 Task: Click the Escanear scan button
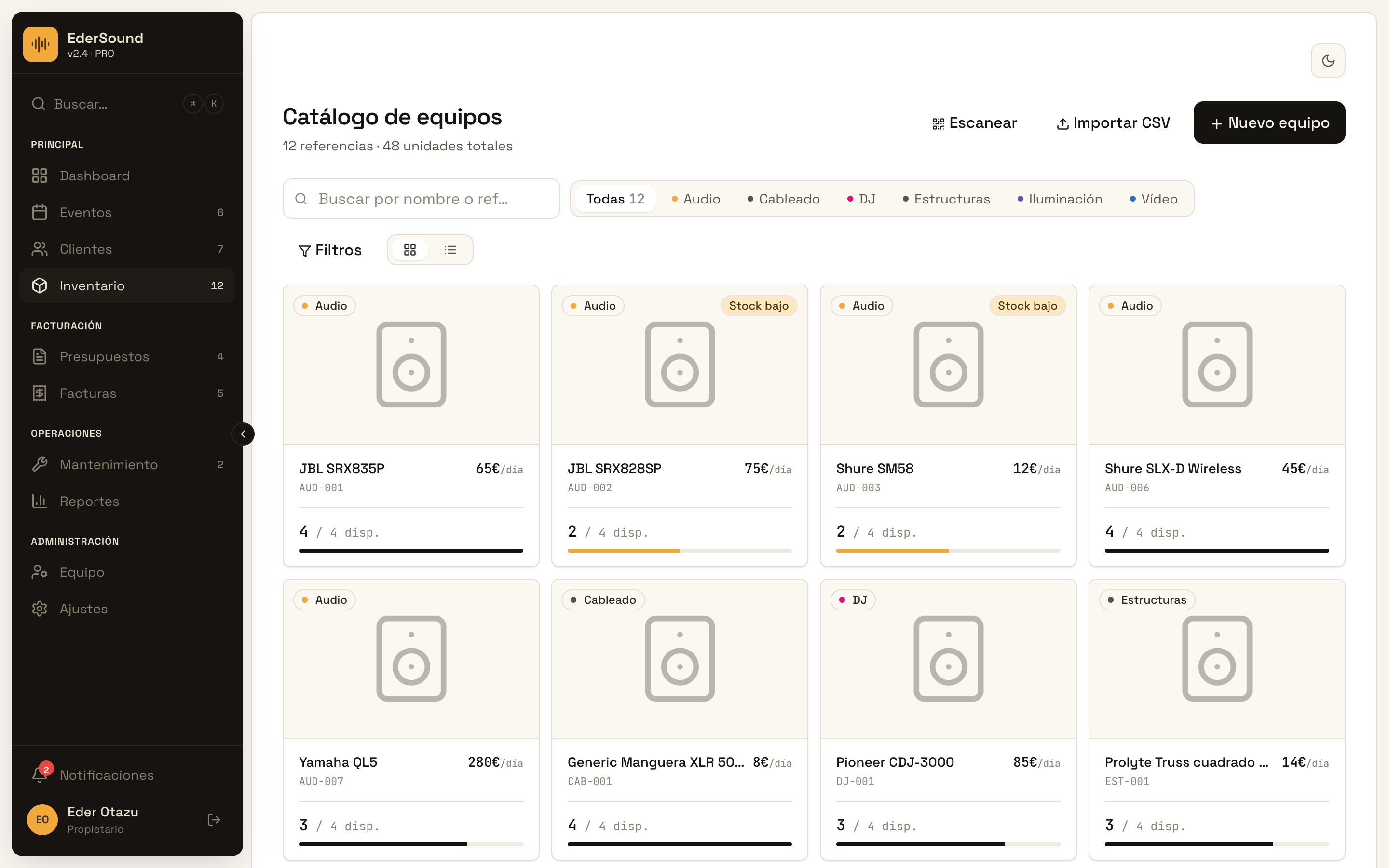click(975, 123)
